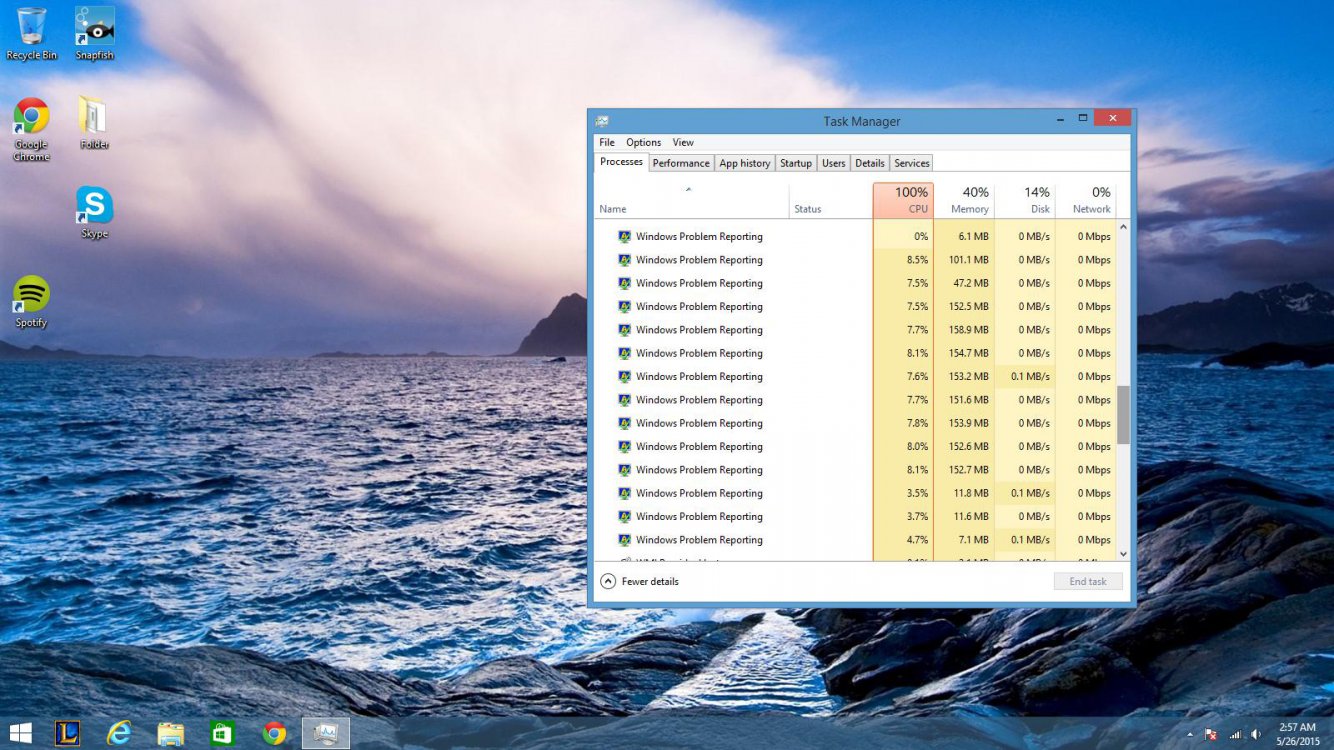The image size is (1334, 750).
Task: Sort by the 14% Disk column header
Action: point(1025,200)
